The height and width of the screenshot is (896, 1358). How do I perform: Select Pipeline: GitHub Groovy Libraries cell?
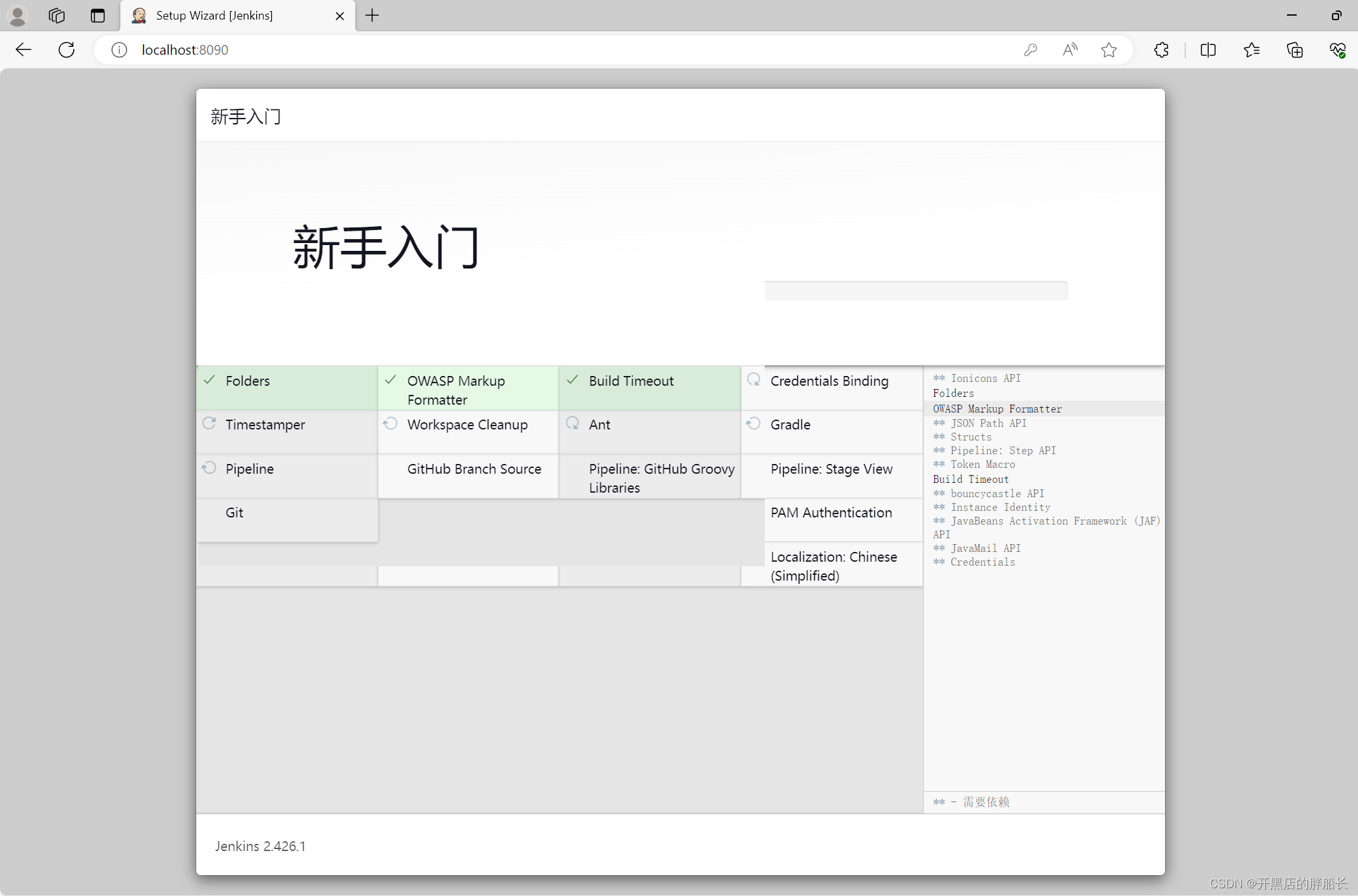[x=650, y=476]
